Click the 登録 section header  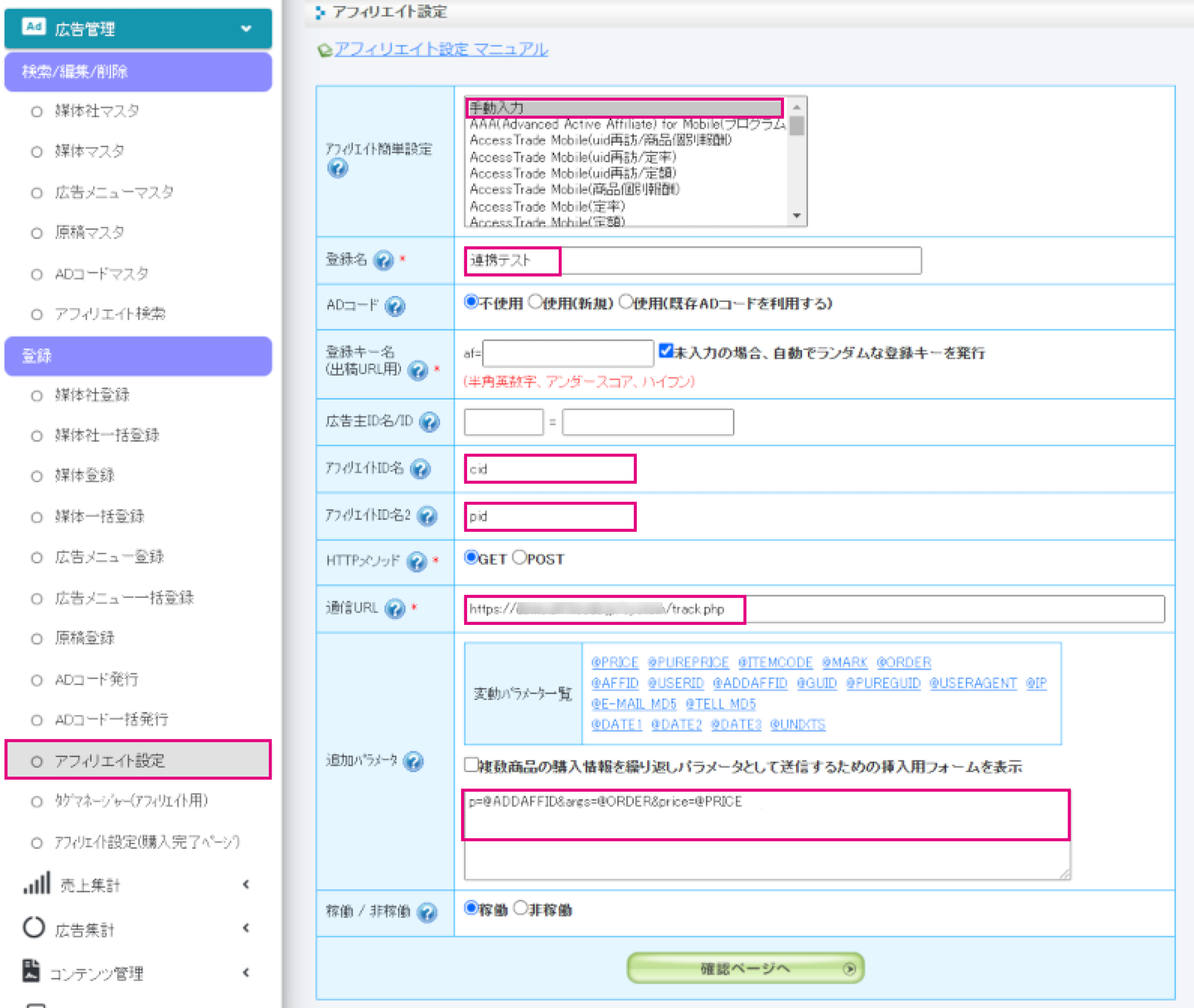tap(138, 356)
